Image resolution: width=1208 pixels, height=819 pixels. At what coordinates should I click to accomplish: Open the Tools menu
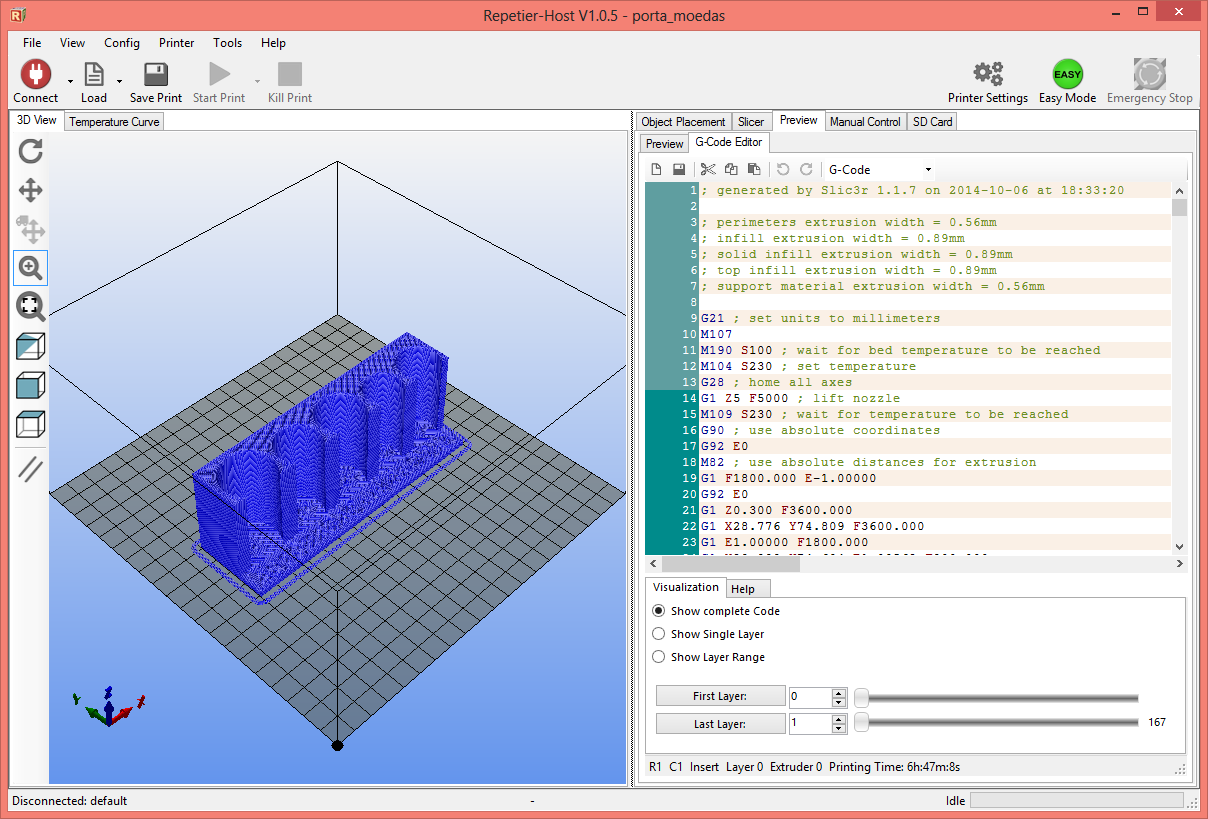(228, 43)
